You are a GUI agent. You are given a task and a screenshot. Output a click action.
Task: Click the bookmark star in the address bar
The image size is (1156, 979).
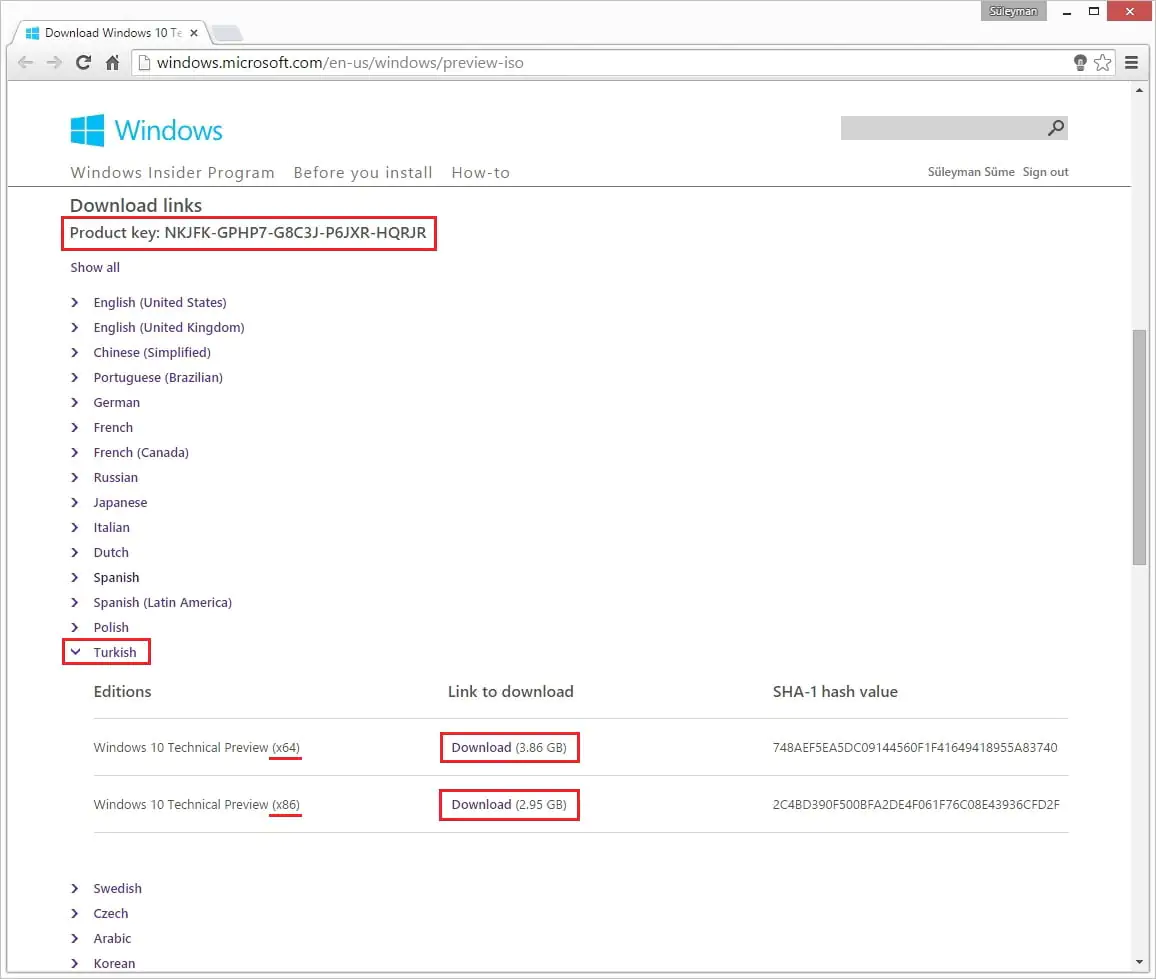[x=1103, y=62]
